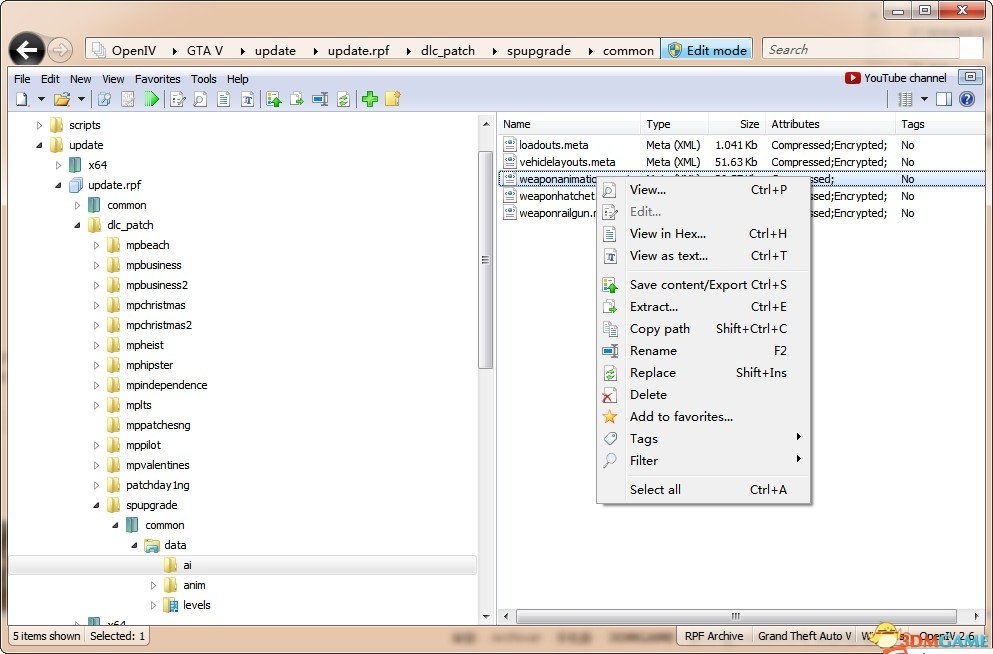Open the dropdown arrow beside Open folder icon
The image size is (993, 654).
[81, 99]
